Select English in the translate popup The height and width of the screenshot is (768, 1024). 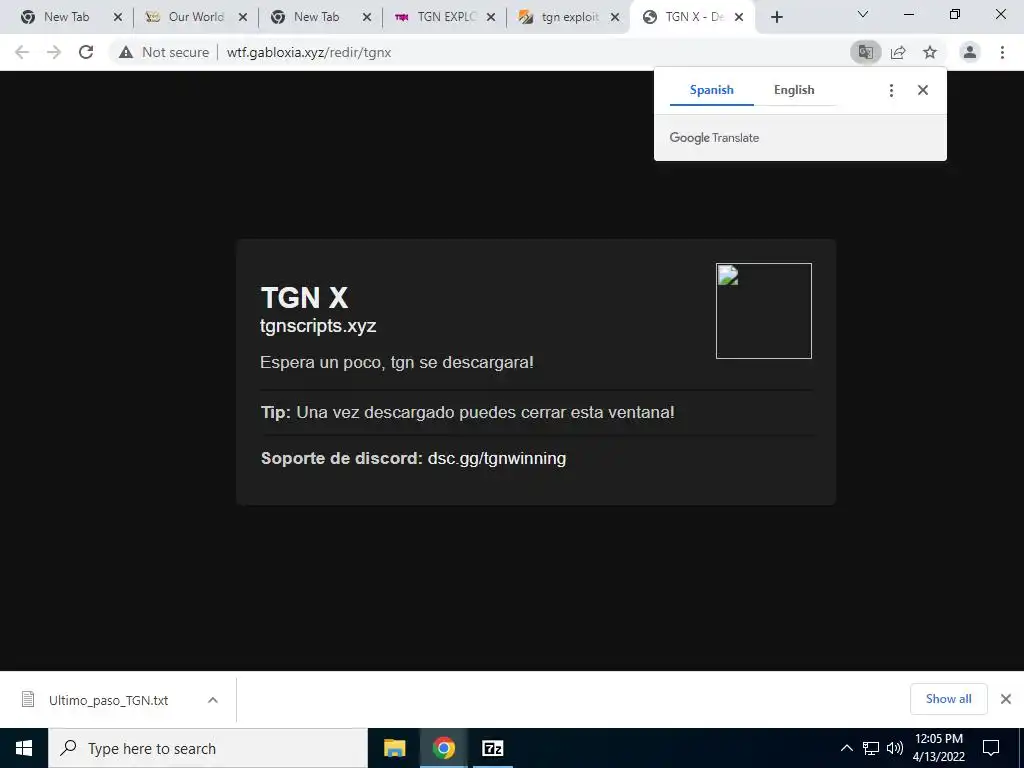point(794,90)
